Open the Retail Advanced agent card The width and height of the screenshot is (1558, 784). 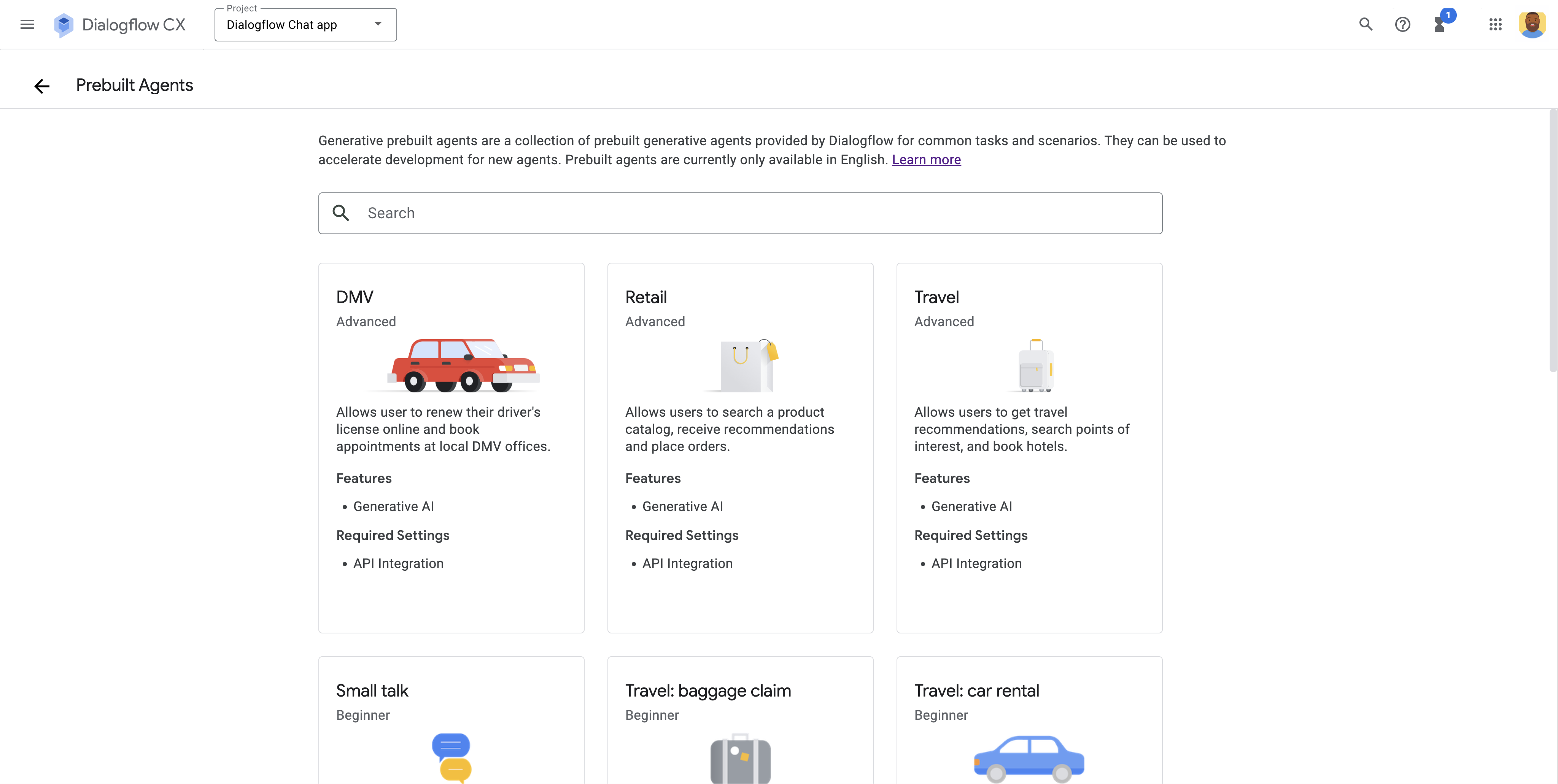coord(740,447)
